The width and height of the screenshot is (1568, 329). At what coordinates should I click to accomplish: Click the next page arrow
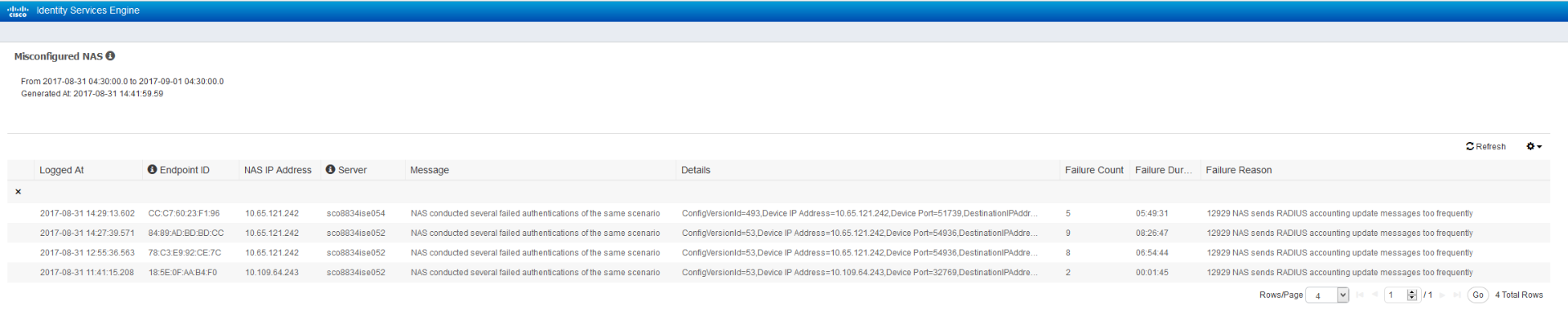click(x=1442, y=296)
